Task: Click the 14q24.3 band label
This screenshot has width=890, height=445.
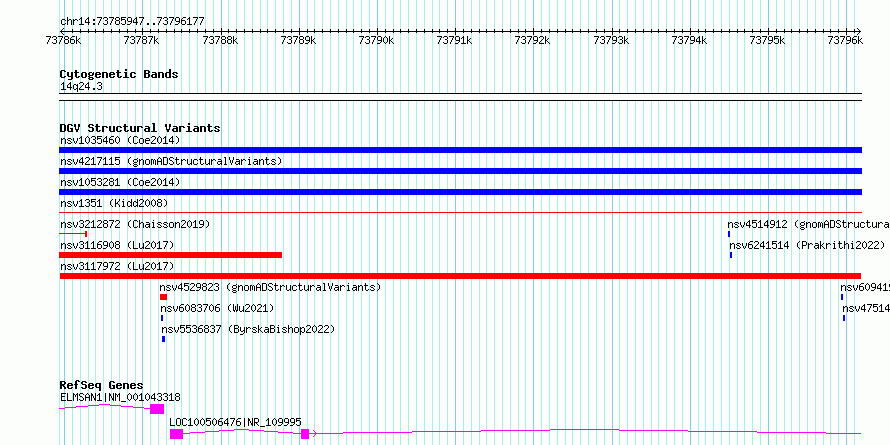Action: click(81, 87)
